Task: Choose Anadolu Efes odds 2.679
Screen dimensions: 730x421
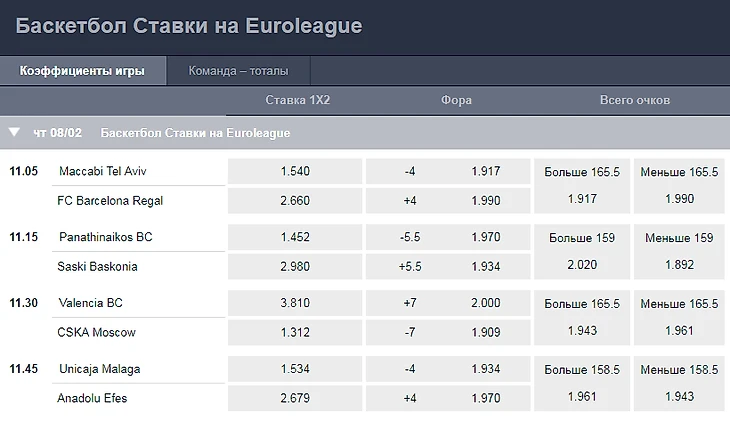Action: coord(295,398)
